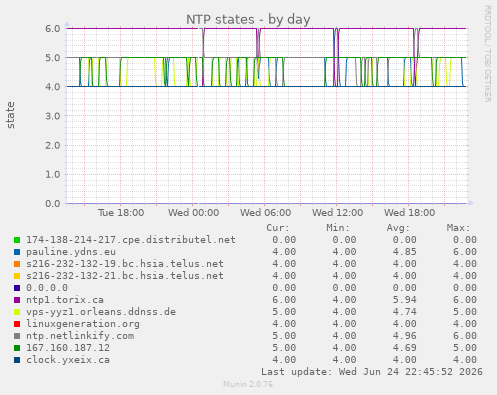Click the Last update timestamp text
497x395 pixels.
372,372
